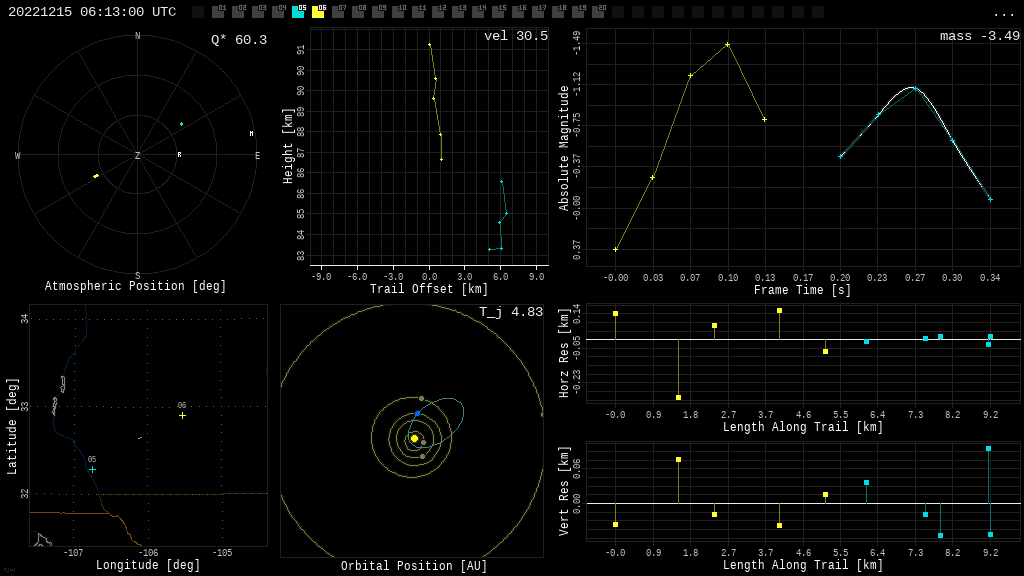Screen dimensions: 1024x576
Task: Select the zenith Z marker in the sky plot
Action: (x=138, y=156)
